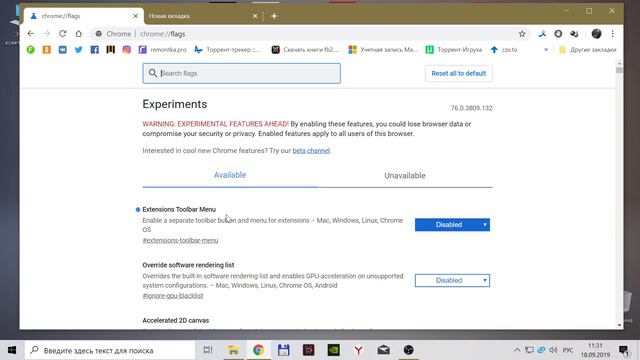Click the Chrome taskbar icon

point(258,350)
